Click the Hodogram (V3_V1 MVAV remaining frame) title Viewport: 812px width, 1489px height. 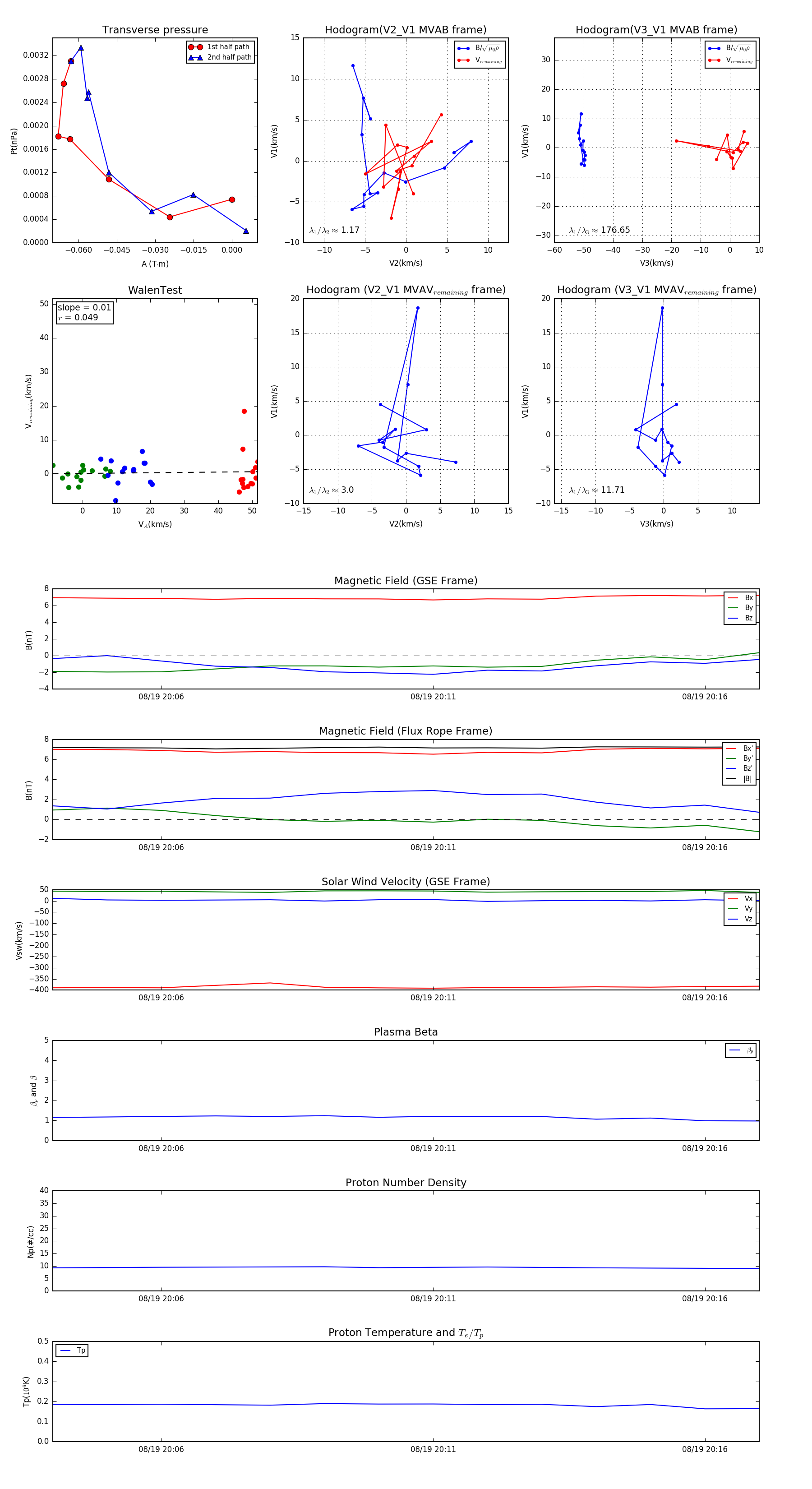pos(656,290)
